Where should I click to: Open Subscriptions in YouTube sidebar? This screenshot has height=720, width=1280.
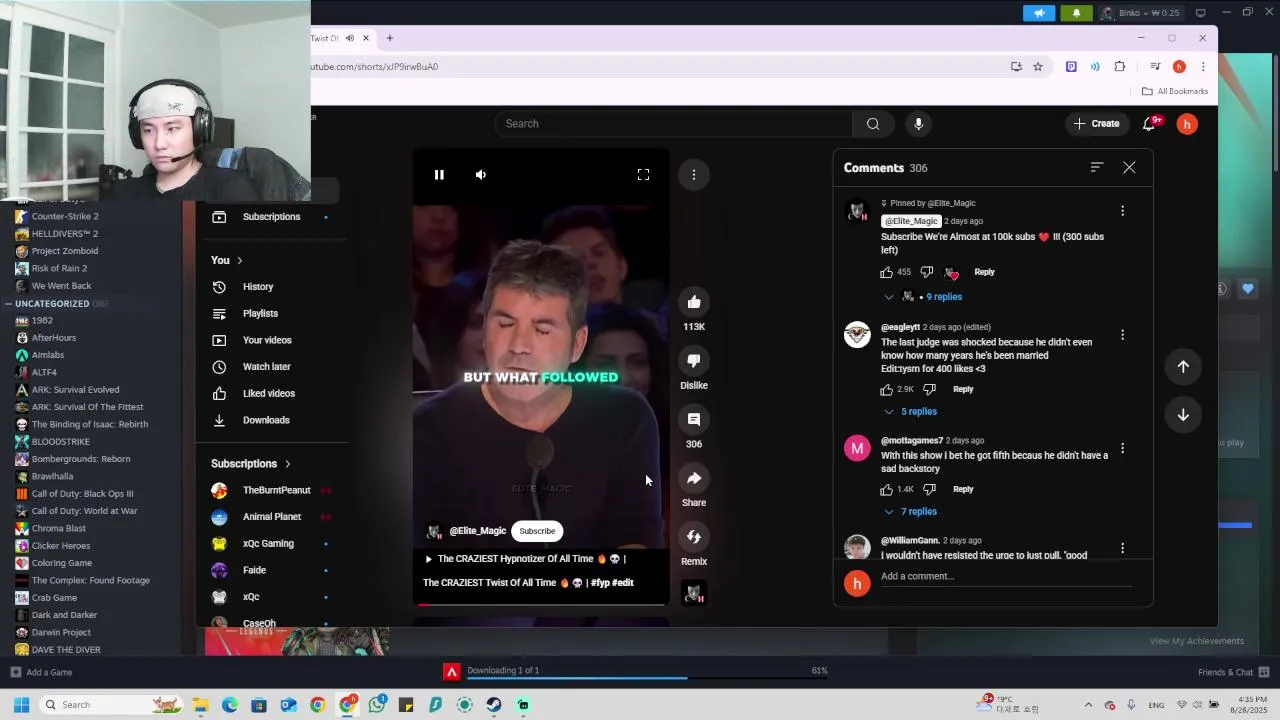pos(271,217)
